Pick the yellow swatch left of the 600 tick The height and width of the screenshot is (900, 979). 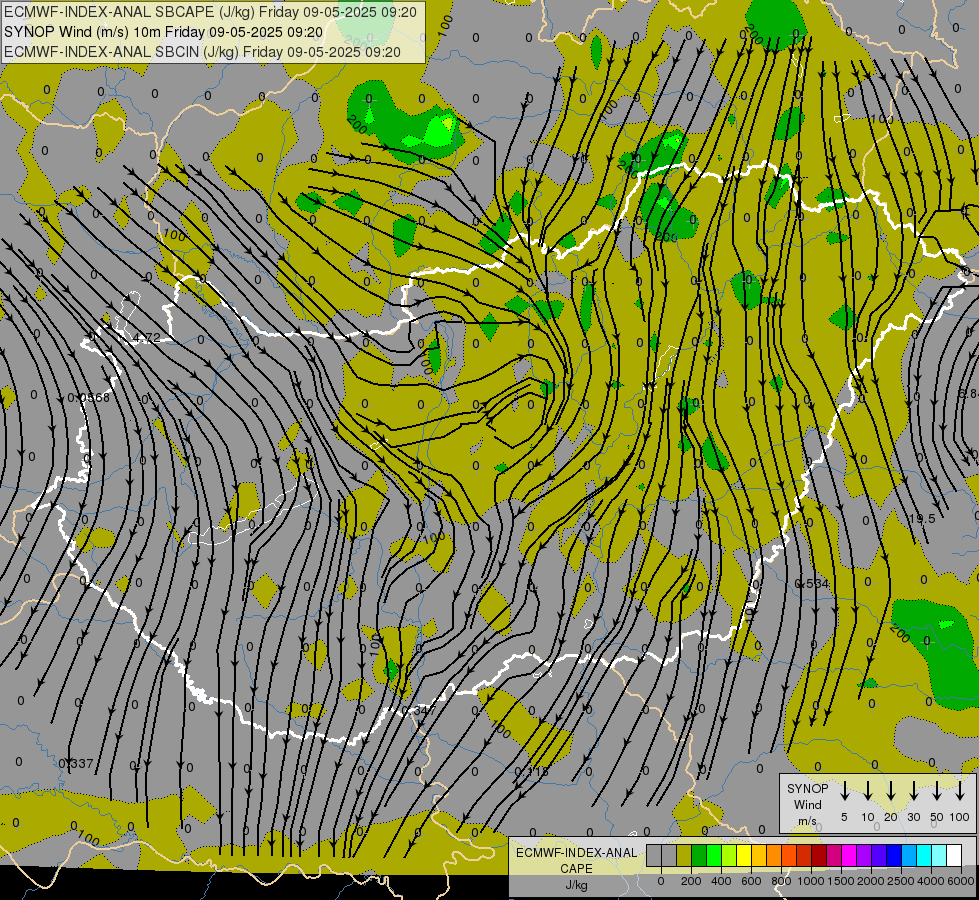click(744, 856)
